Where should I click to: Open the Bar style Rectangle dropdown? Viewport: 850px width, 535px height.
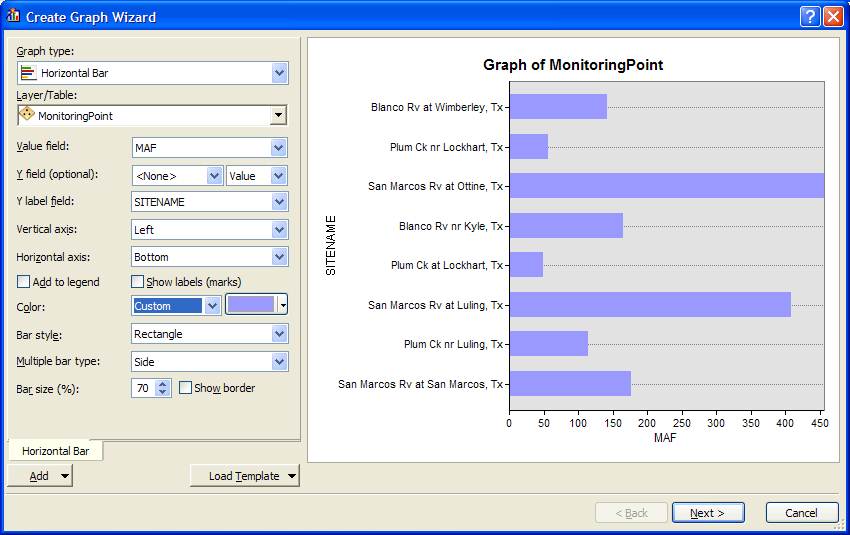(279, 334)
